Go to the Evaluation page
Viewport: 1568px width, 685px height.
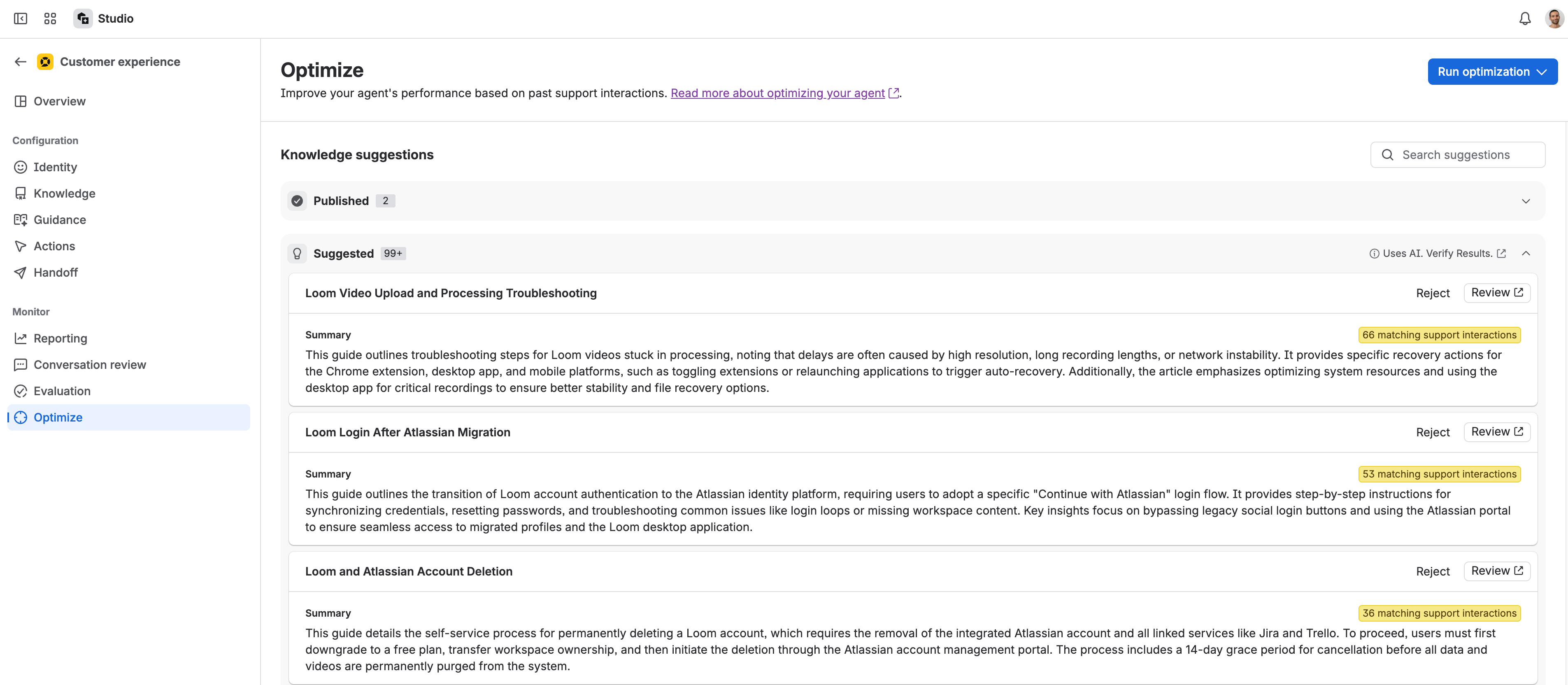coord(128,391)
